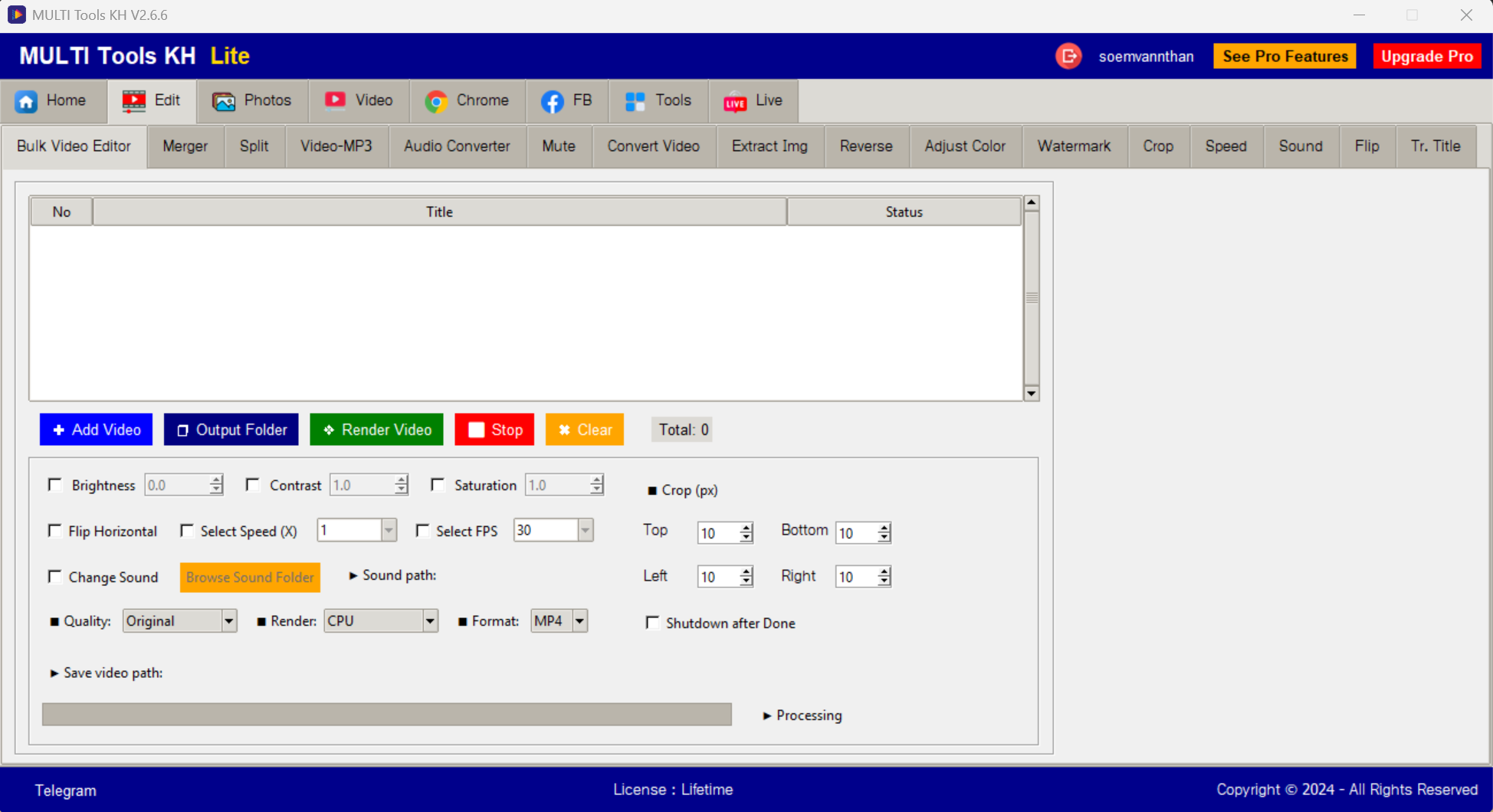
Task: Click the red logout icon beside username
Action: (1068, 57)
